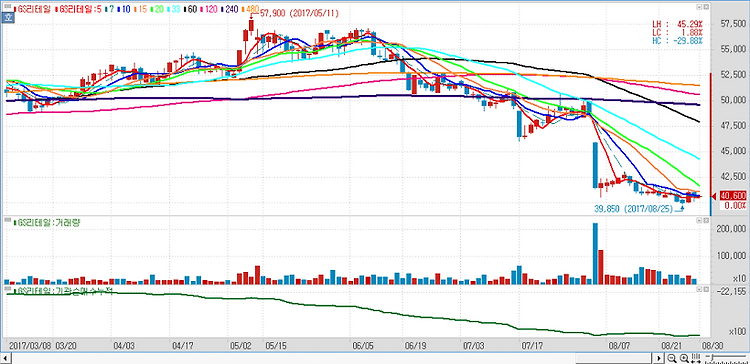
Task: Select the 120-day moving average legend
Action: coord(209,9)
